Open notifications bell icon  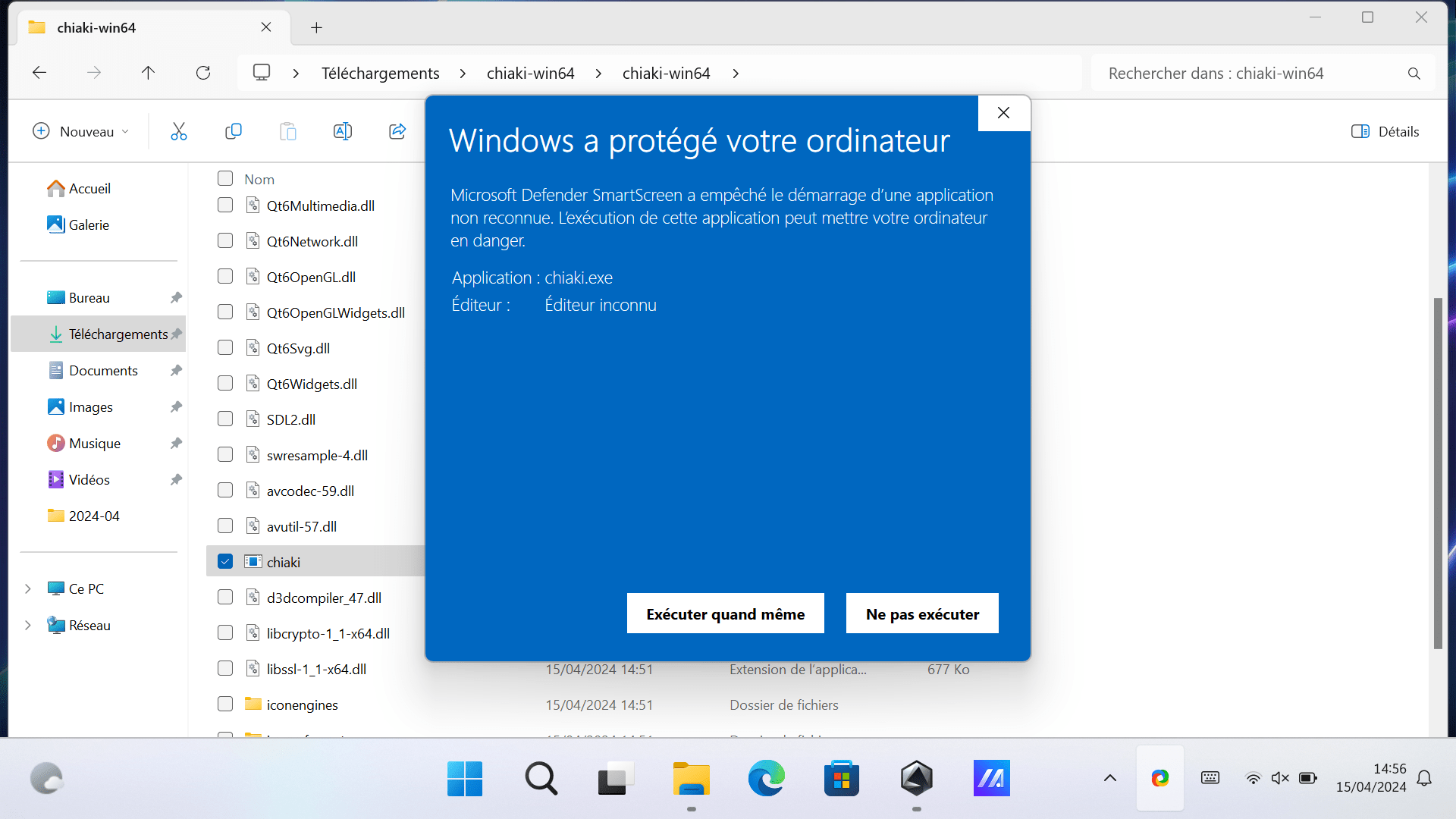coord(1424,778)
